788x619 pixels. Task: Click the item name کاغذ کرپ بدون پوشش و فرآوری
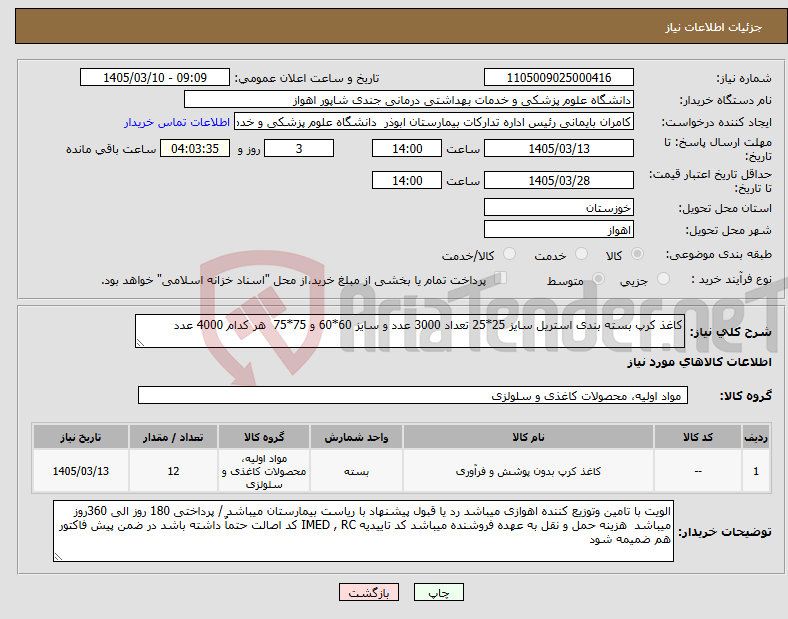tap(528, 471)
